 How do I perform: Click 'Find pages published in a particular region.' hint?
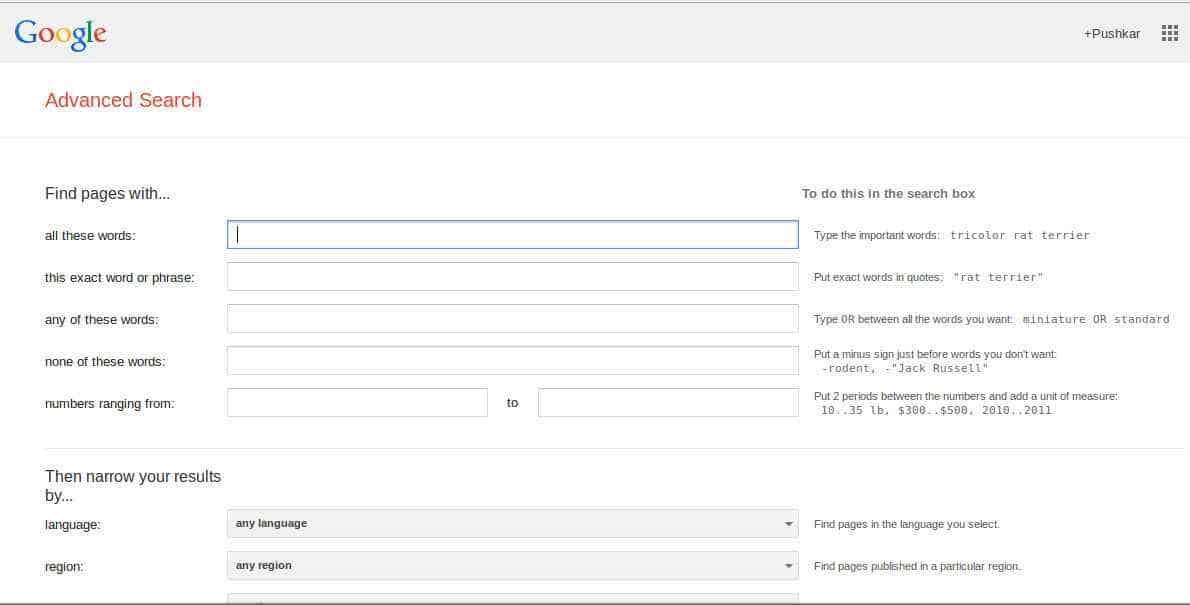click(918, 566)
